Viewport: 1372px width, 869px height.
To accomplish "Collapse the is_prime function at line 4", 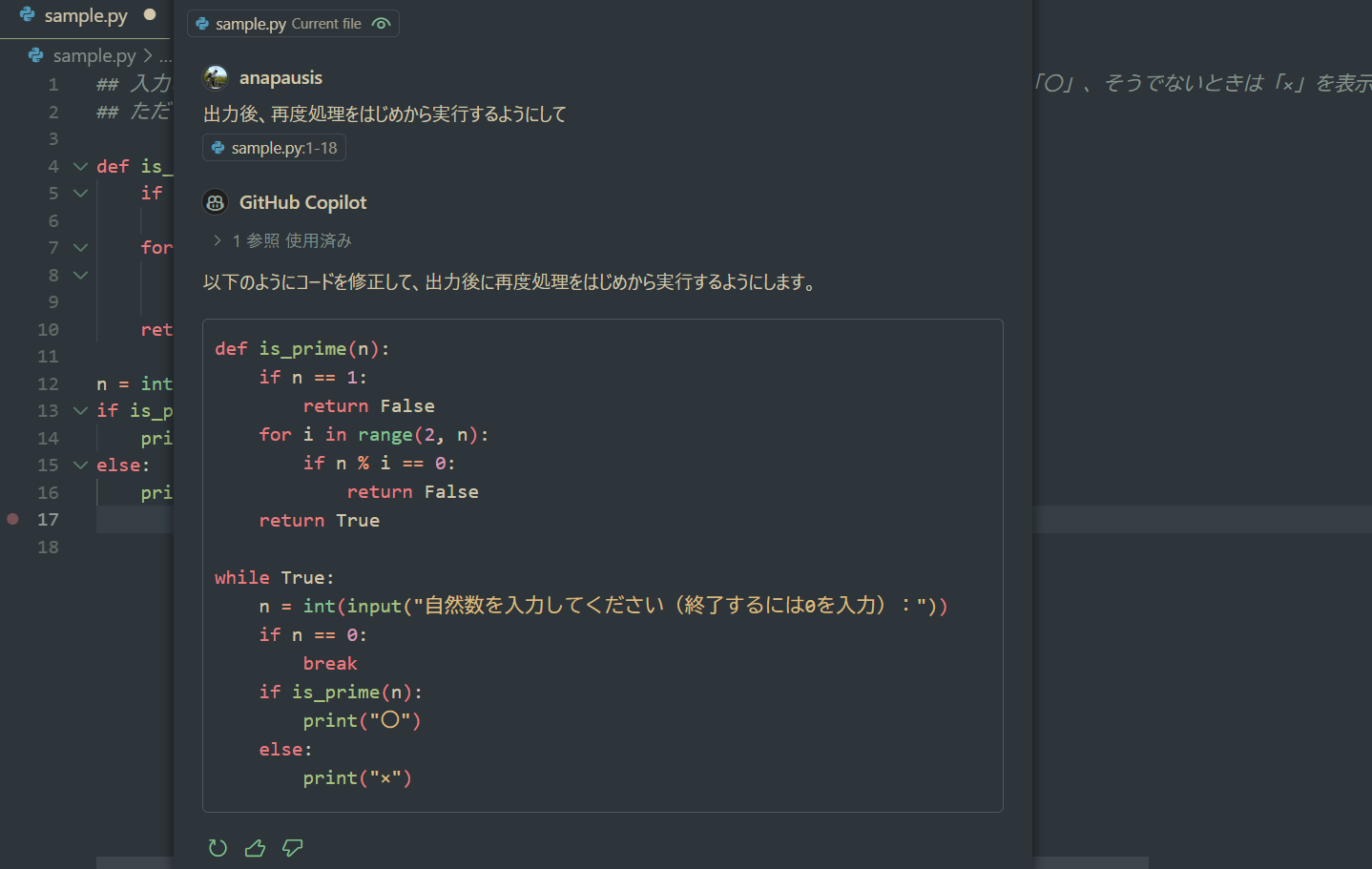I will pos(79,165).
